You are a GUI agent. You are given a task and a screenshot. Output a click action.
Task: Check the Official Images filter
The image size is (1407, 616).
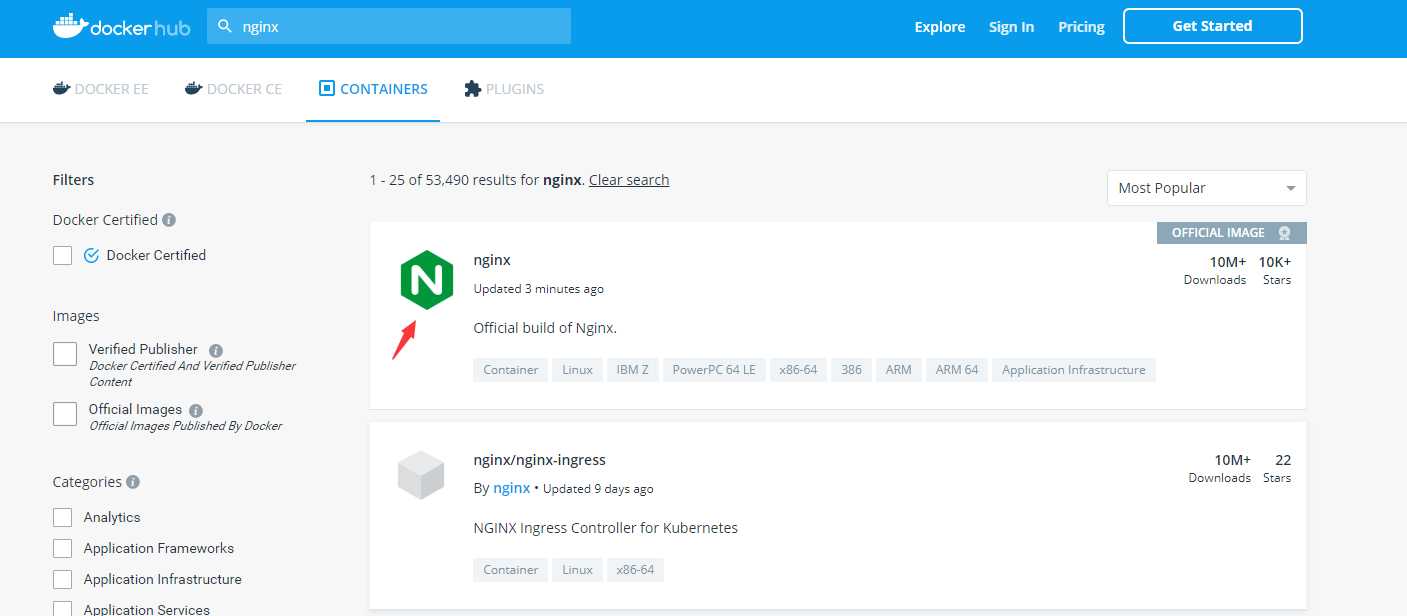click(65, 414)
